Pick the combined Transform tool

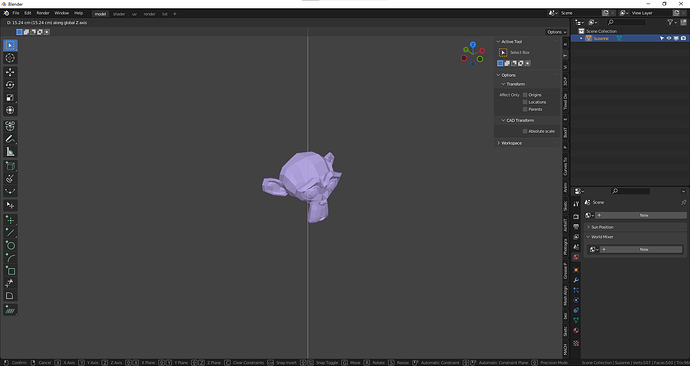pyautogui.click(x=10, y=110)
